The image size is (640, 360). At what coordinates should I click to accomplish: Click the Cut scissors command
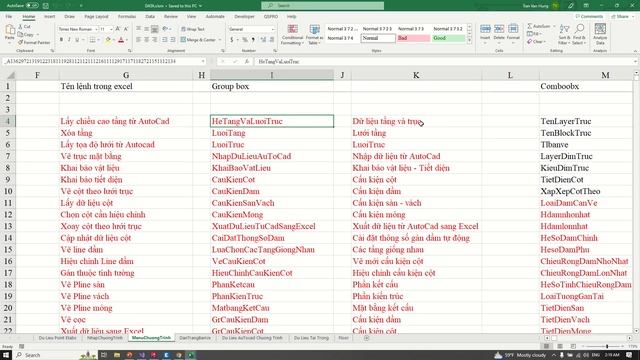[24, 27]
